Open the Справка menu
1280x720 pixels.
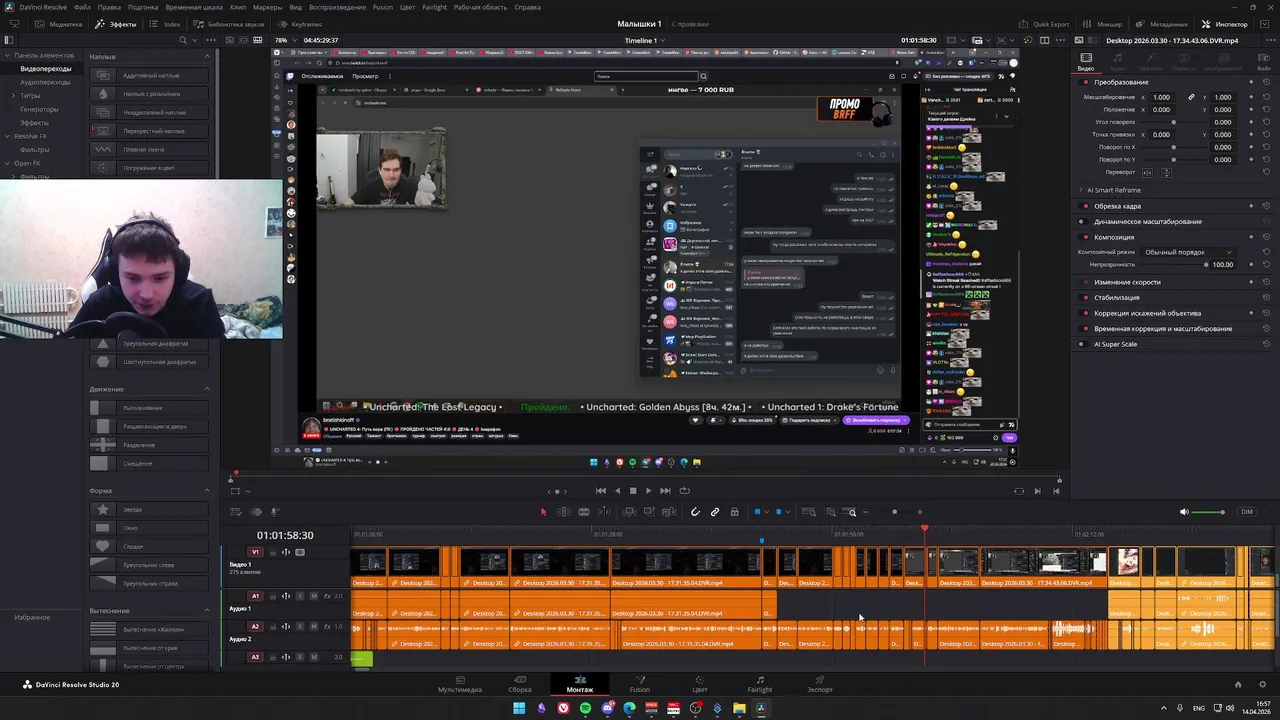pyautogui.click(x=527, y=7)
